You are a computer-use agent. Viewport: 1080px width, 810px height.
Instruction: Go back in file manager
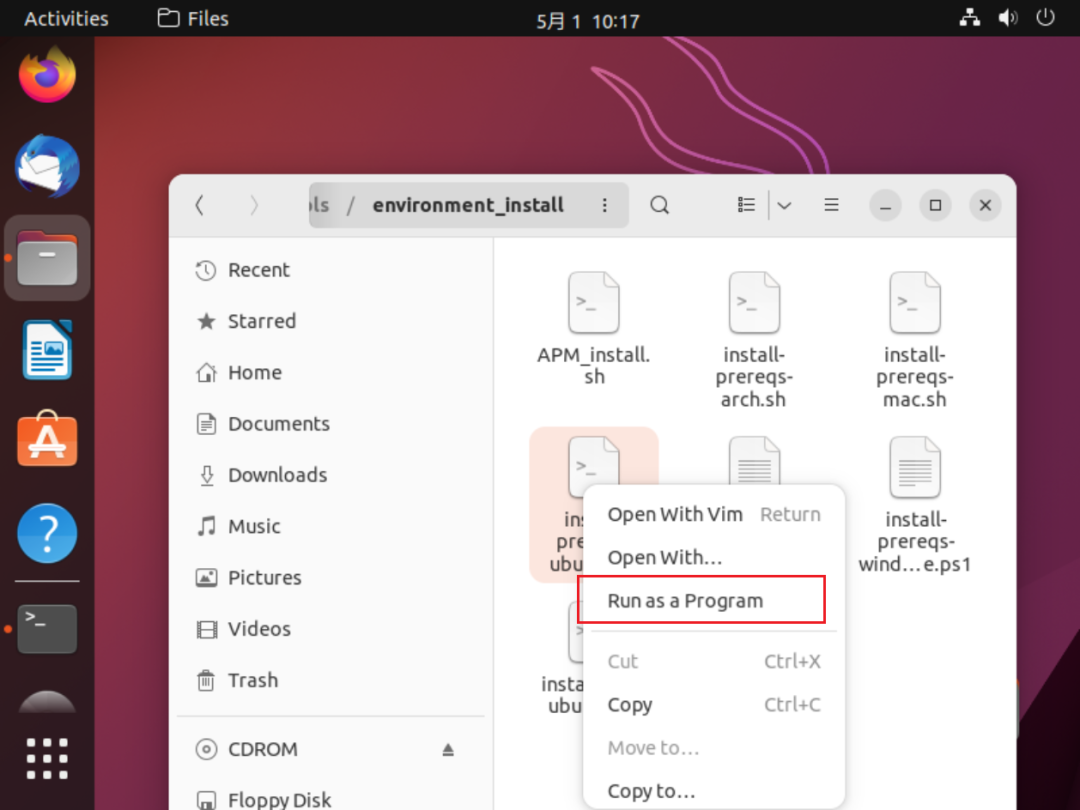pyautogui.click(x=200, y=205)
